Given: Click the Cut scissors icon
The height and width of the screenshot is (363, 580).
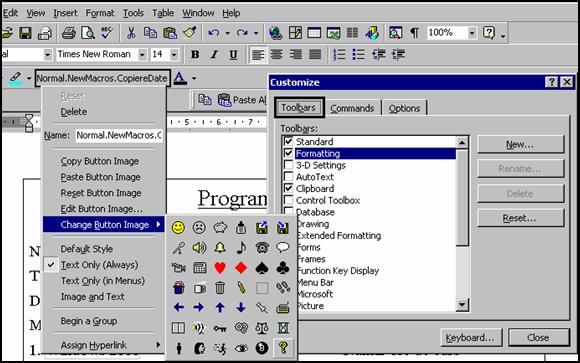Looking at the screenshot, I should tap(131, 33).
